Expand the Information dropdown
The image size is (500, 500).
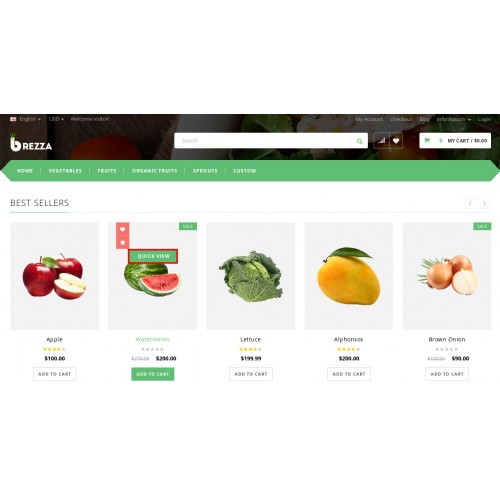453,119
